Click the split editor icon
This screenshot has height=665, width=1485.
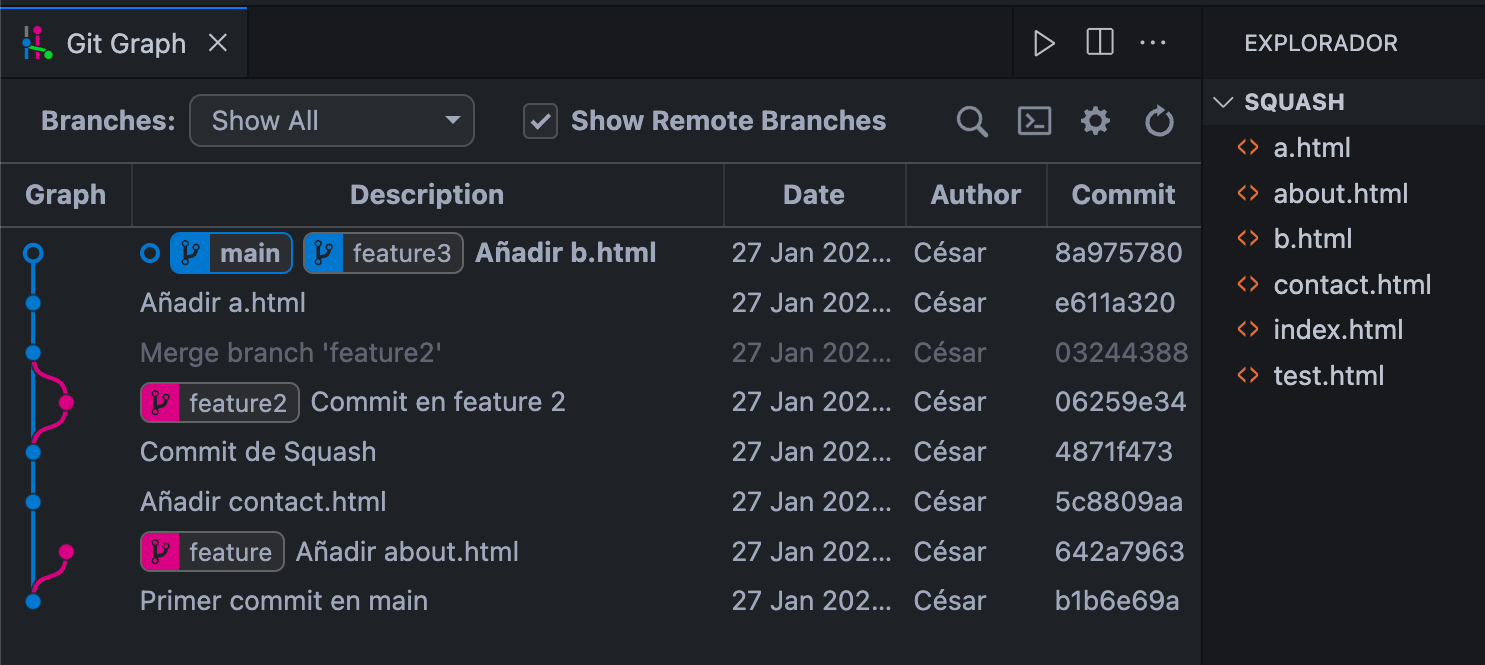pyautogui.click(x=1100, y=43)
